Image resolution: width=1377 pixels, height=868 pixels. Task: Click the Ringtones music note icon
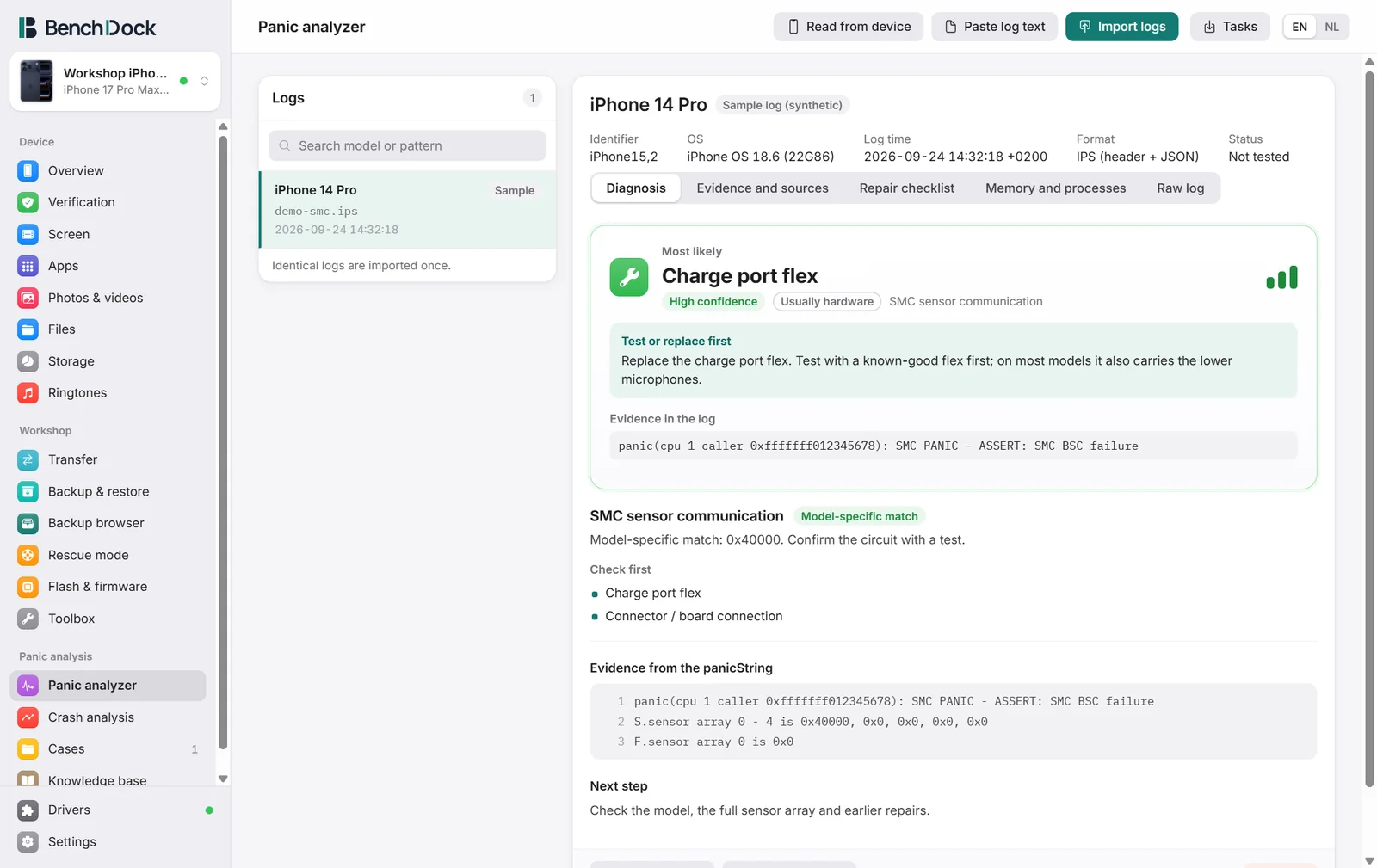(x=28, y=393)
